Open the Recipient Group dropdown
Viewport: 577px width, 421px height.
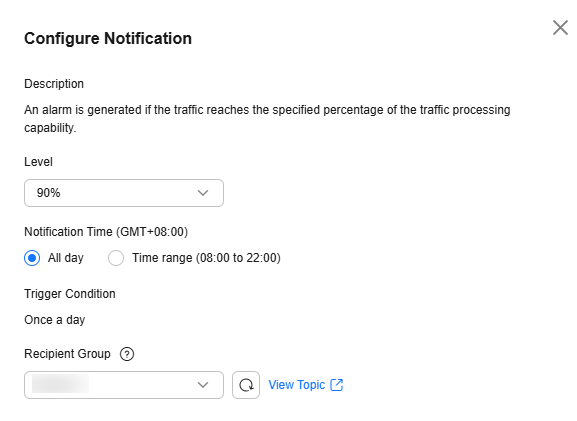tap(124, 385)
